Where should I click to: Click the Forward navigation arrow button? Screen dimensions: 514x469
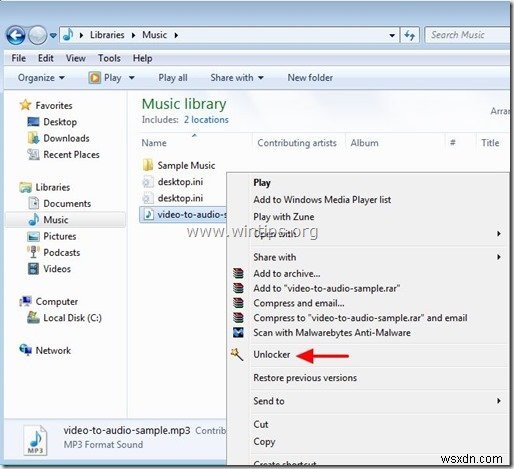(x=37, y=35)
